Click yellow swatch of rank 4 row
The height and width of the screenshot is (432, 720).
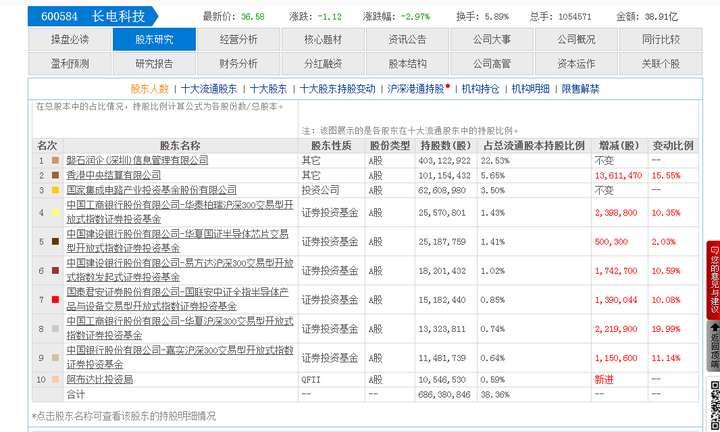55,212
